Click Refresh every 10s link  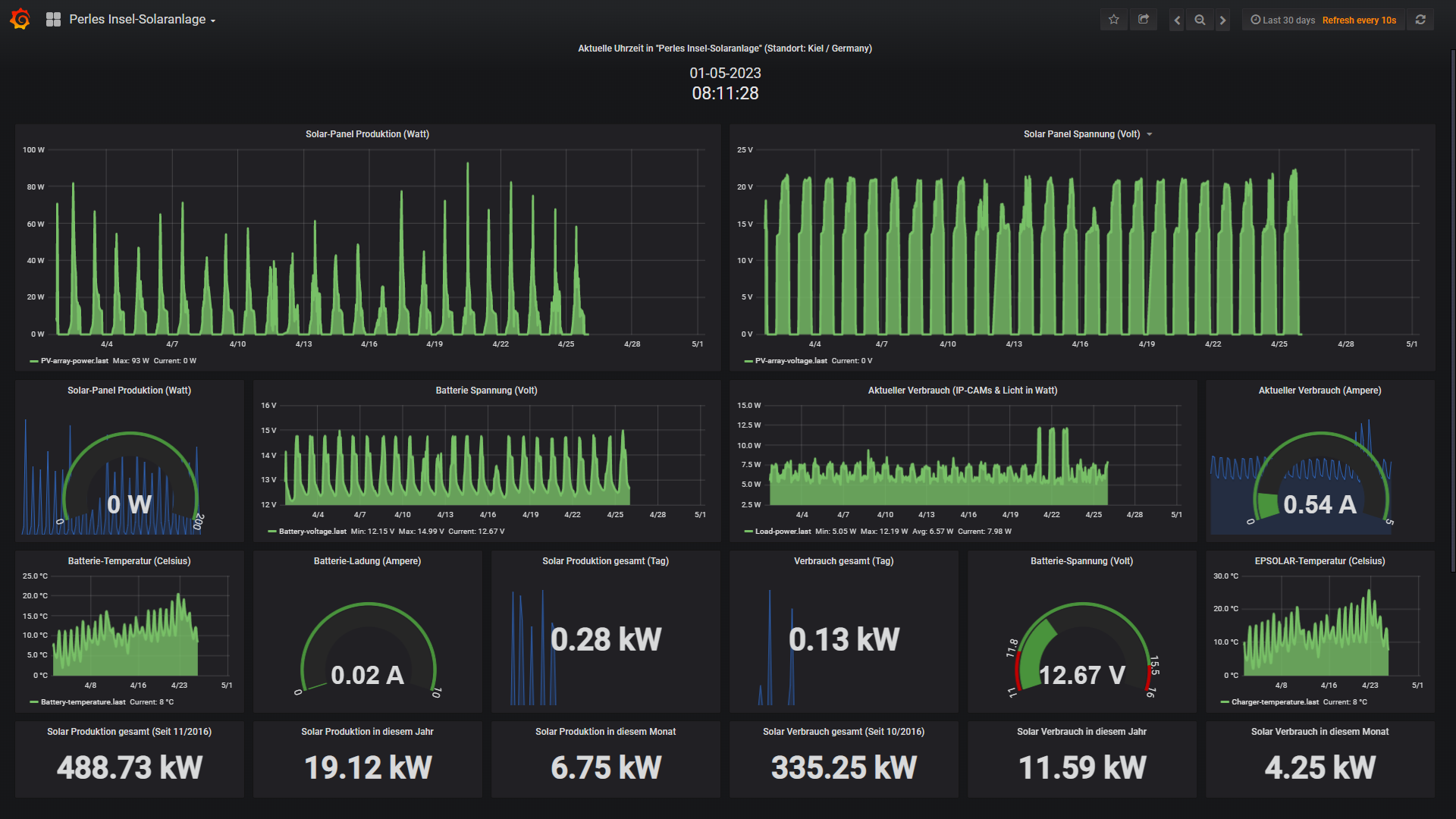1359,20
